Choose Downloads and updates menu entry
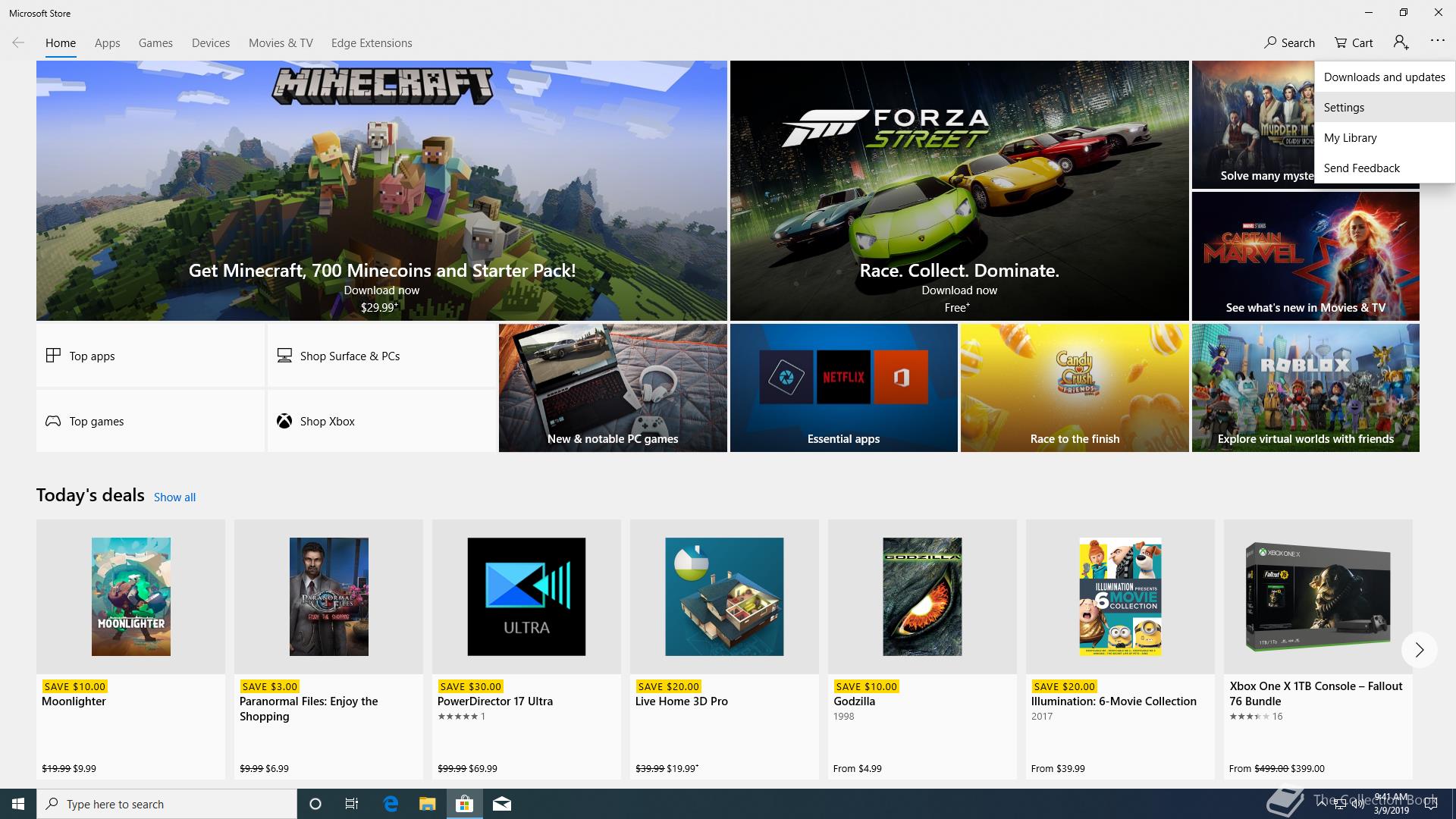 click(x=1384, y=77)
